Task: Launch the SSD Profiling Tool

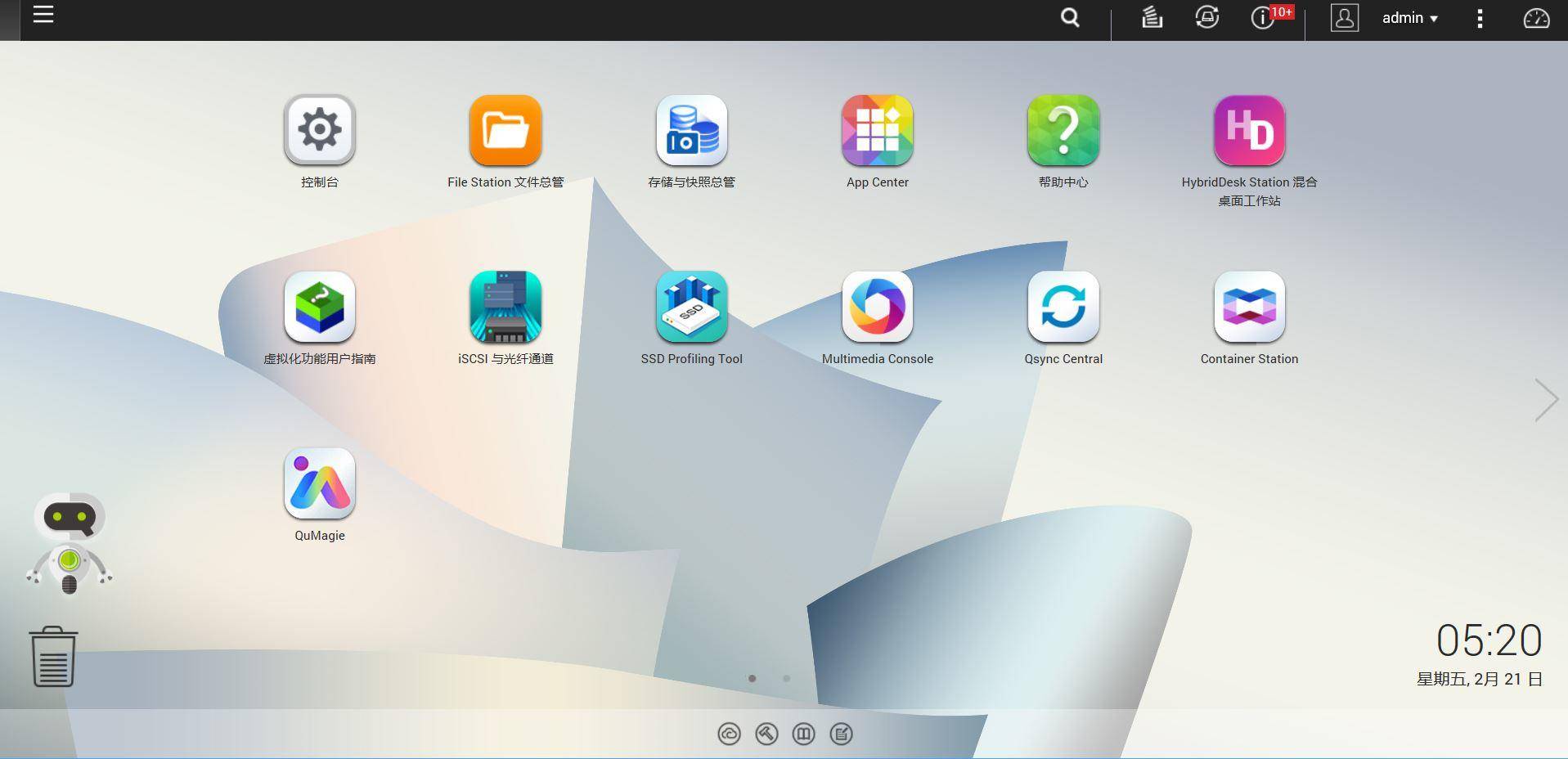Action: coord(691,307)
